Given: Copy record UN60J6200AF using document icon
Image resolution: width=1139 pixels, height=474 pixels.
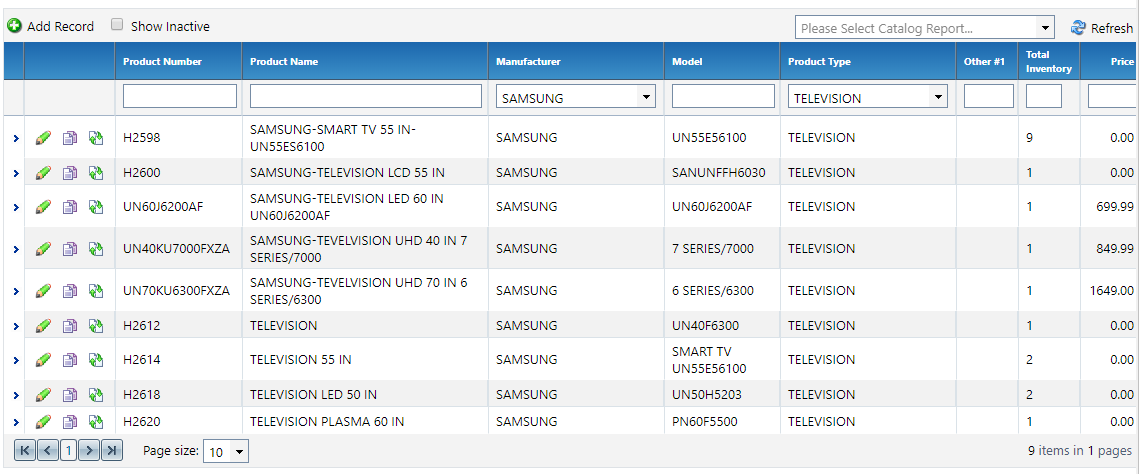Looking at the screenshot, I should (x=69, y=207).
